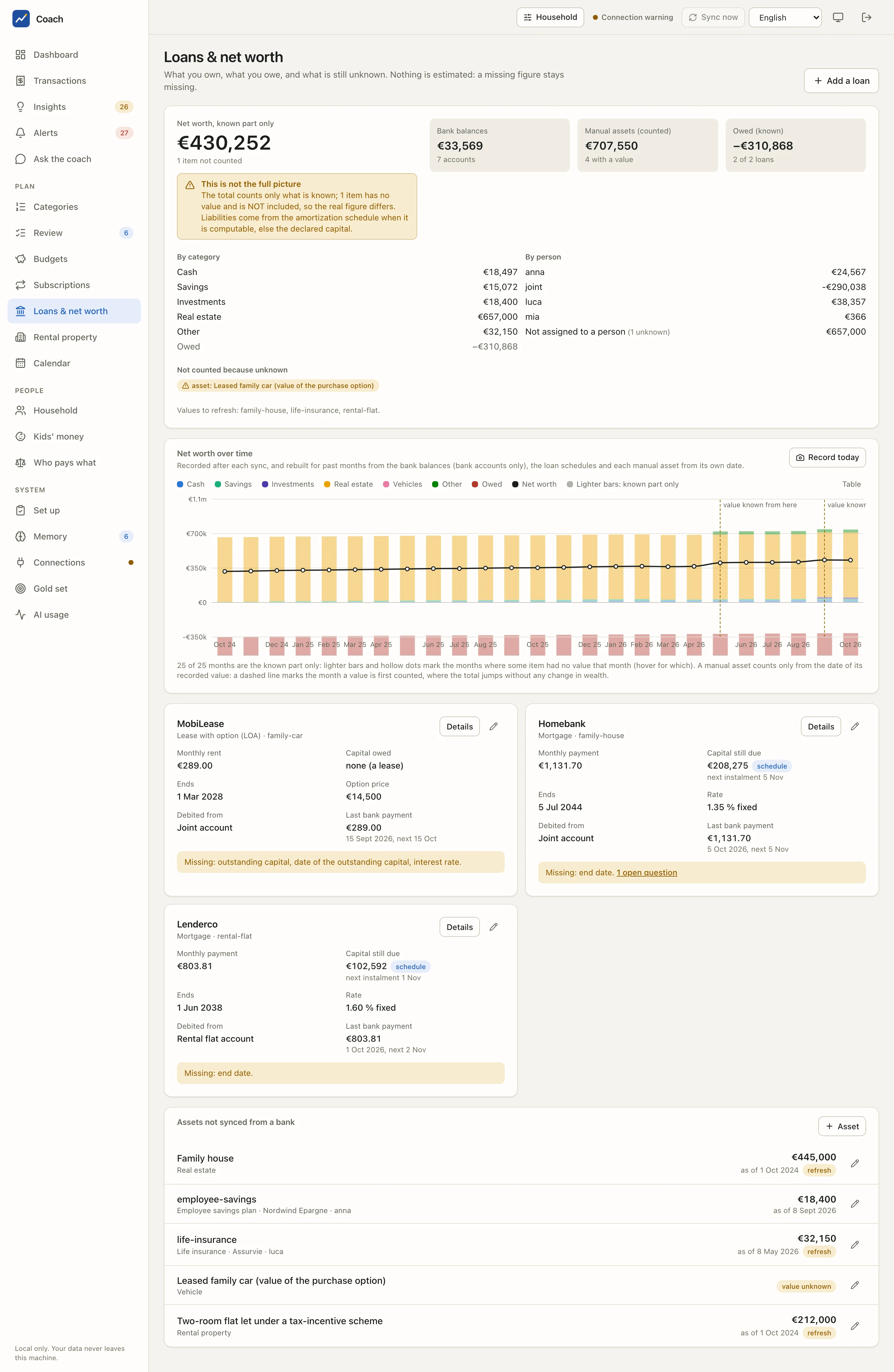Open the 1 open question link

647,872
